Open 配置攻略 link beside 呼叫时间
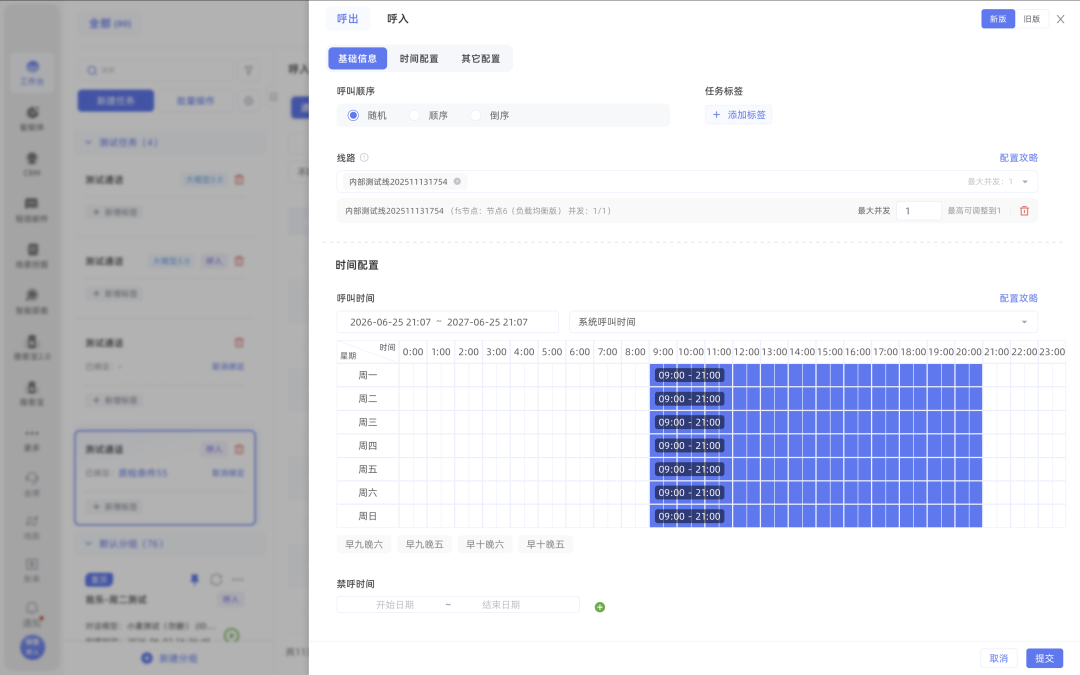 point(1018,298)
